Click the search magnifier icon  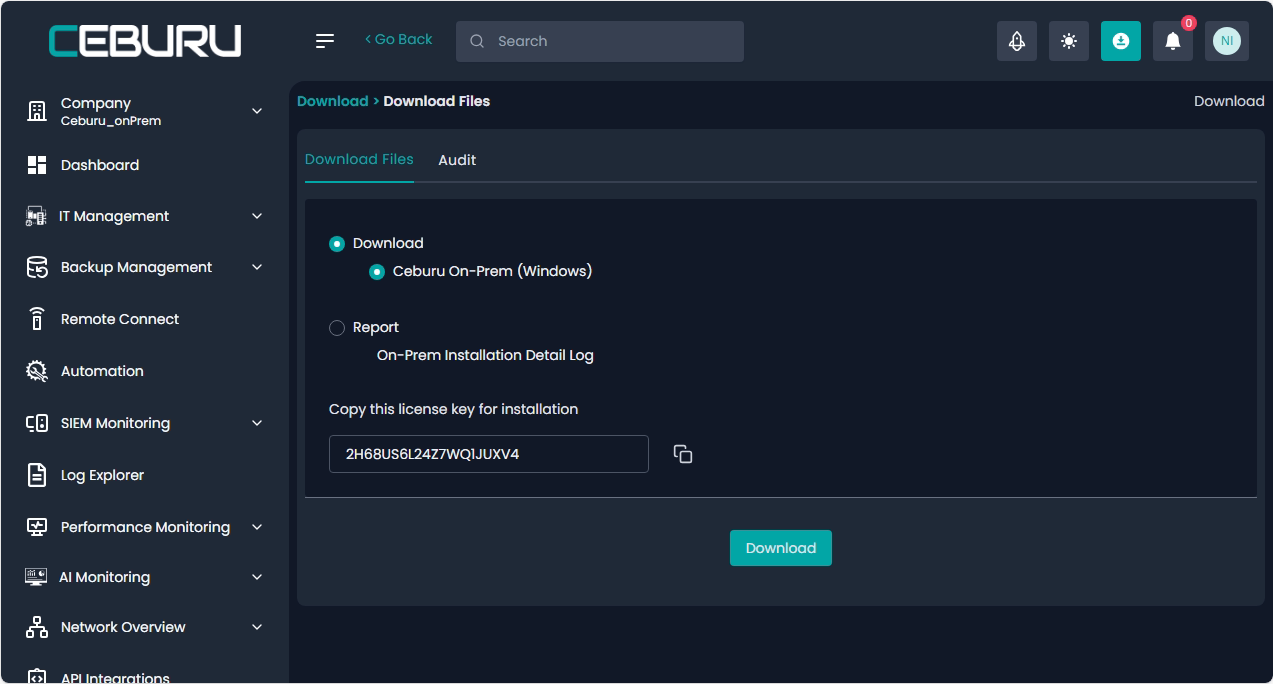(x=477, y=41)
